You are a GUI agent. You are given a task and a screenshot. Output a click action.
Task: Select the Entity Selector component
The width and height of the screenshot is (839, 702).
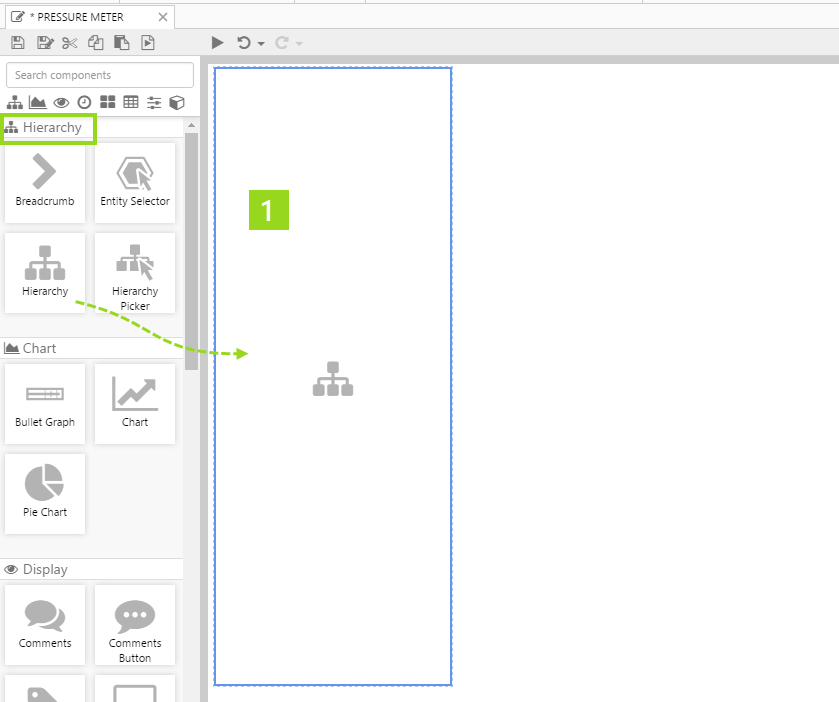135,182
